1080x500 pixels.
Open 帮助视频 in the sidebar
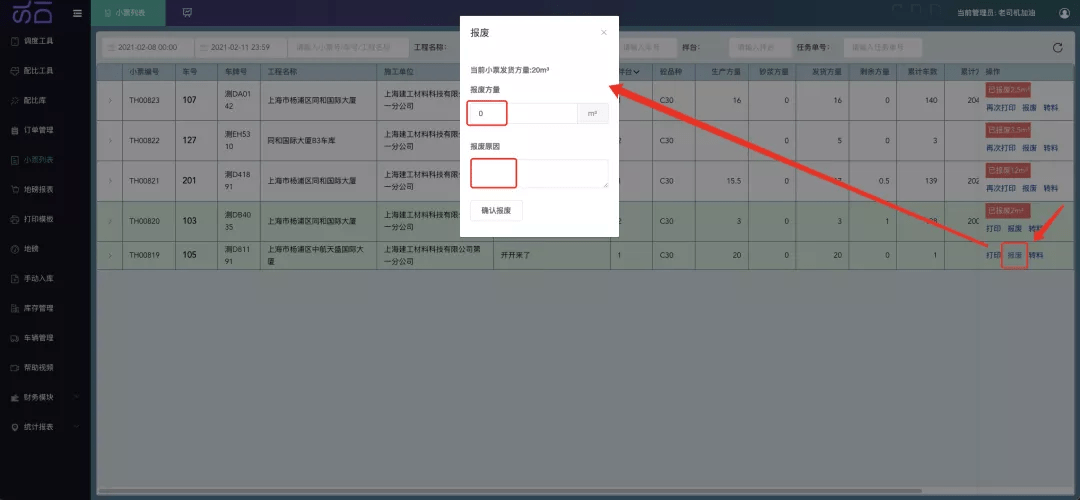pyautogui.click(x=38, y=367)
